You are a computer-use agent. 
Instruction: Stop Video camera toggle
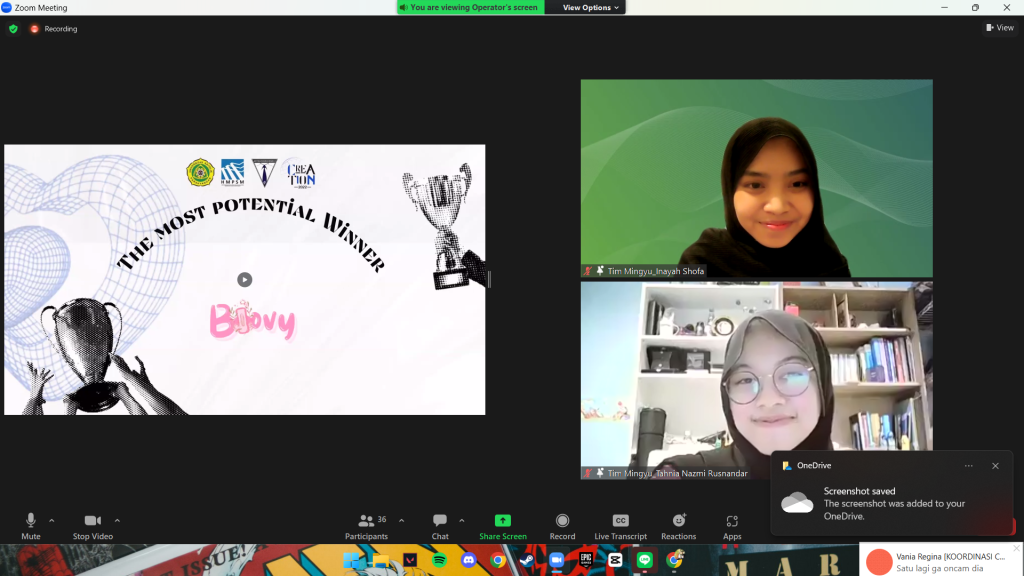pos(93,524)
